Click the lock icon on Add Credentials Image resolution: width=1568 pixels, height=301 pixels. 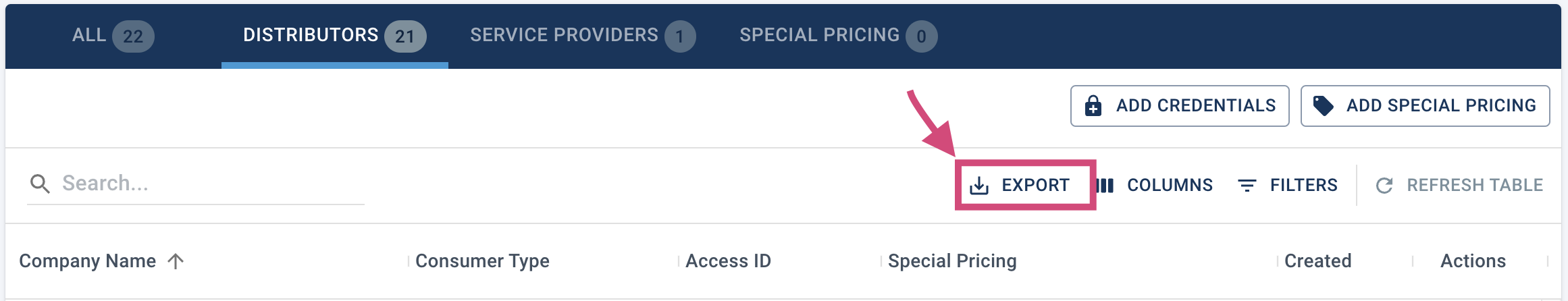click(x=1093, y=106)
